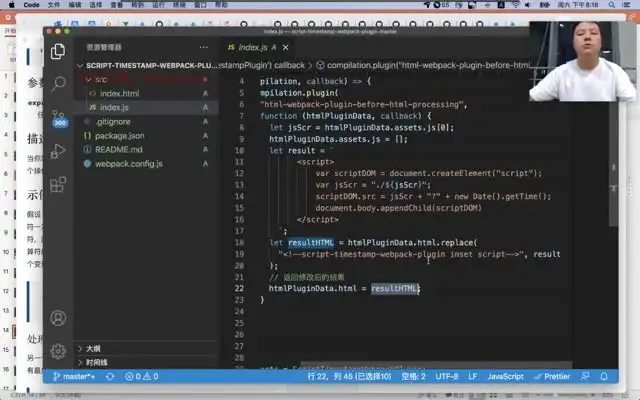Click the horizontal scrollbar under the code
Image resolution: width=640 pixels, height=400 pixels.
[x=436, y=364]
